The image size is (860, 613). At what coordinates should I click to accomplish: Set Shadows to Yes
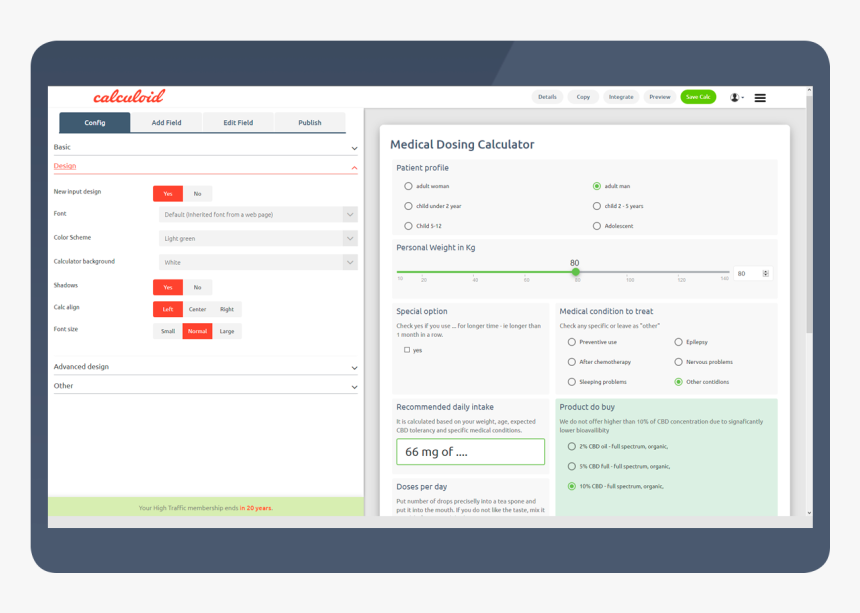[x=168, y=287]
